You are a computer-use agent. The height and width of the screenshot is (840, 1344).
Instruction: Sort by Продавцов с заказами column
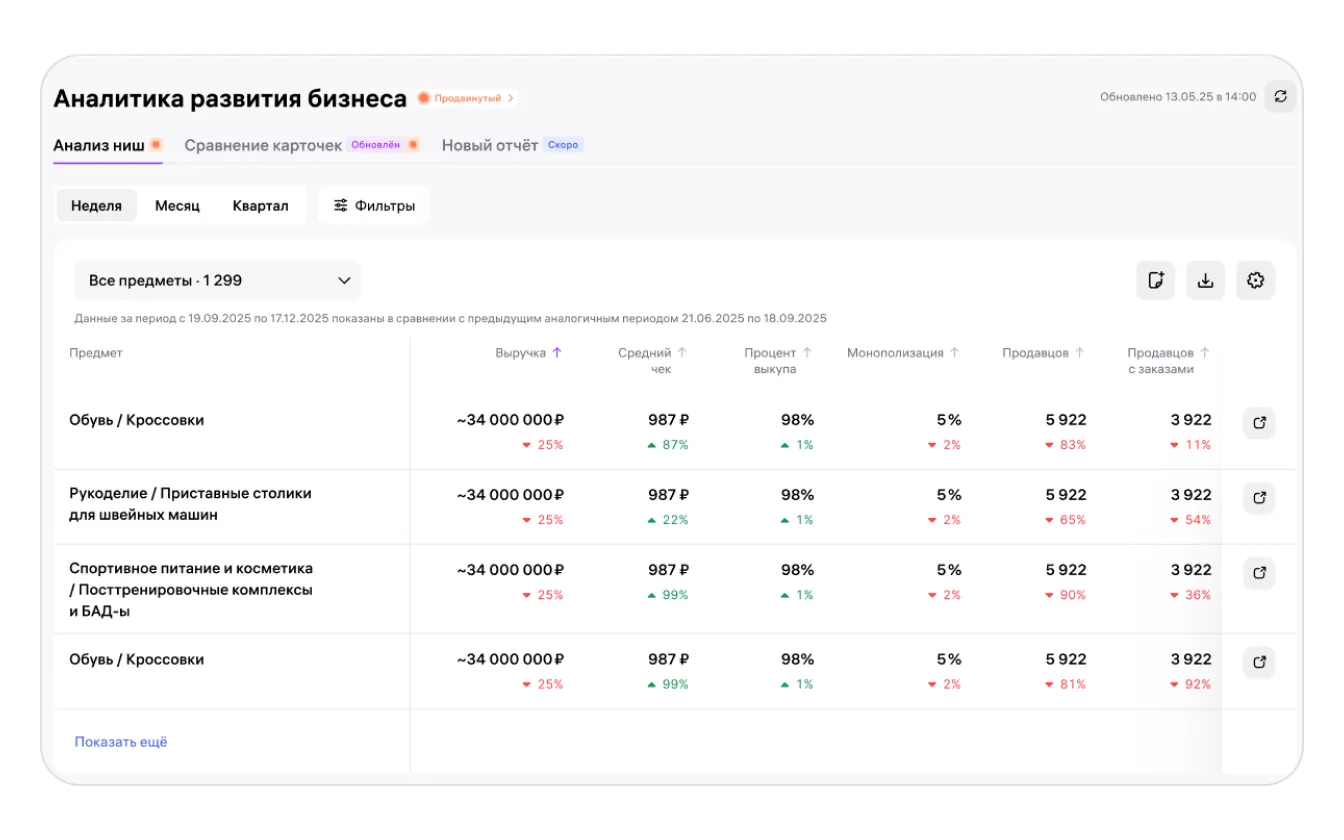1204,353
